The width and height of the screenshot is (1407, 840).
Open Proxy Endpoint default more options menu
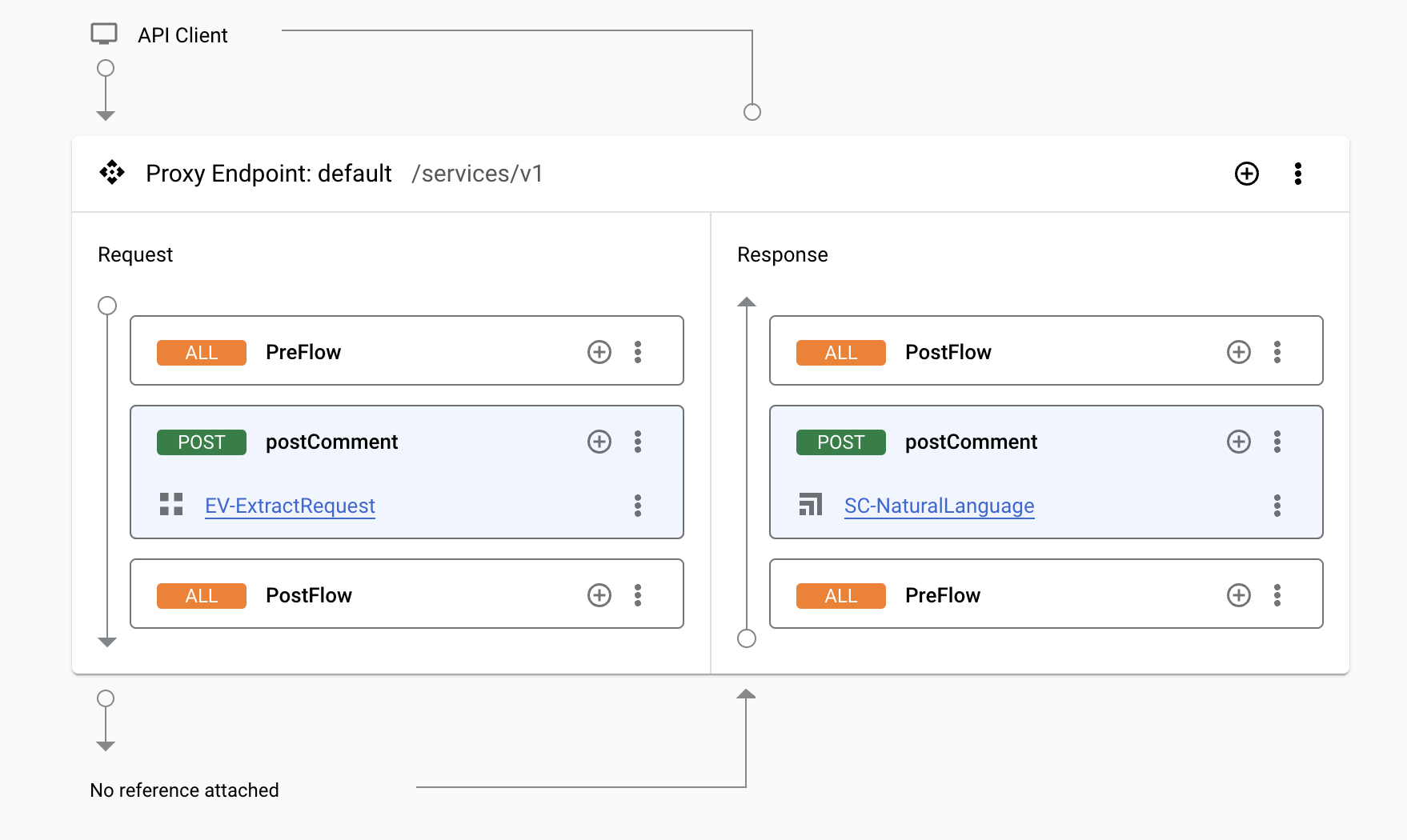pyautogui.click(x=1298, y=174)
